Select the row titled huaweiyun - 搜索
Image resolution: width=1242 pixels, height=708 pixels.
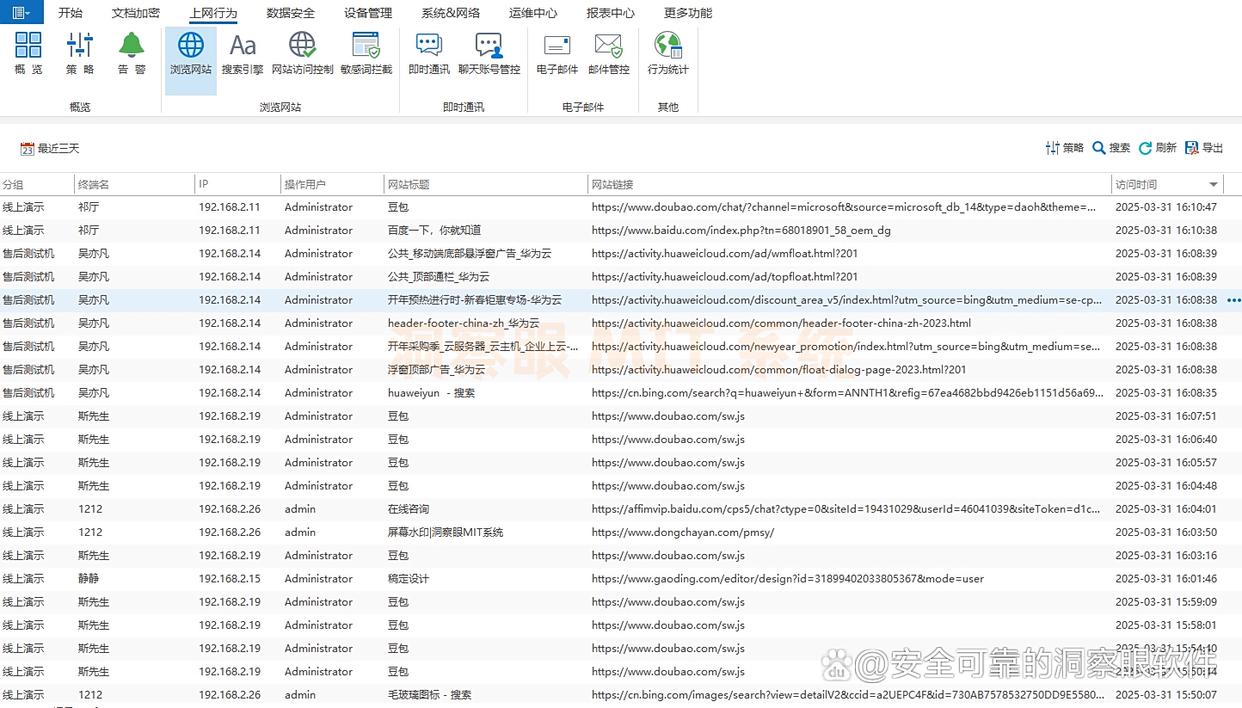[x=620, y=393]
